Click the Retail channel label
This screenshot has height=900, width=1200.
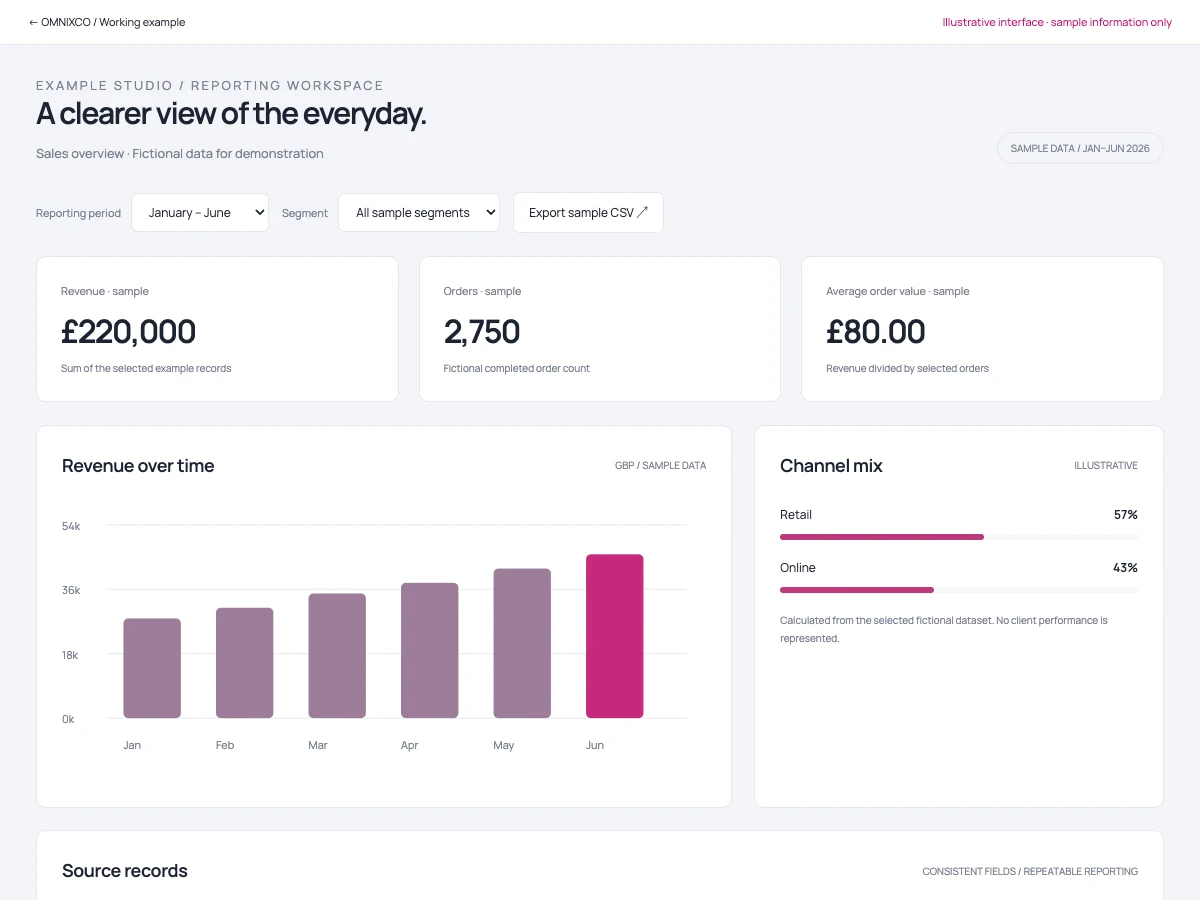[x=796, y=515]
